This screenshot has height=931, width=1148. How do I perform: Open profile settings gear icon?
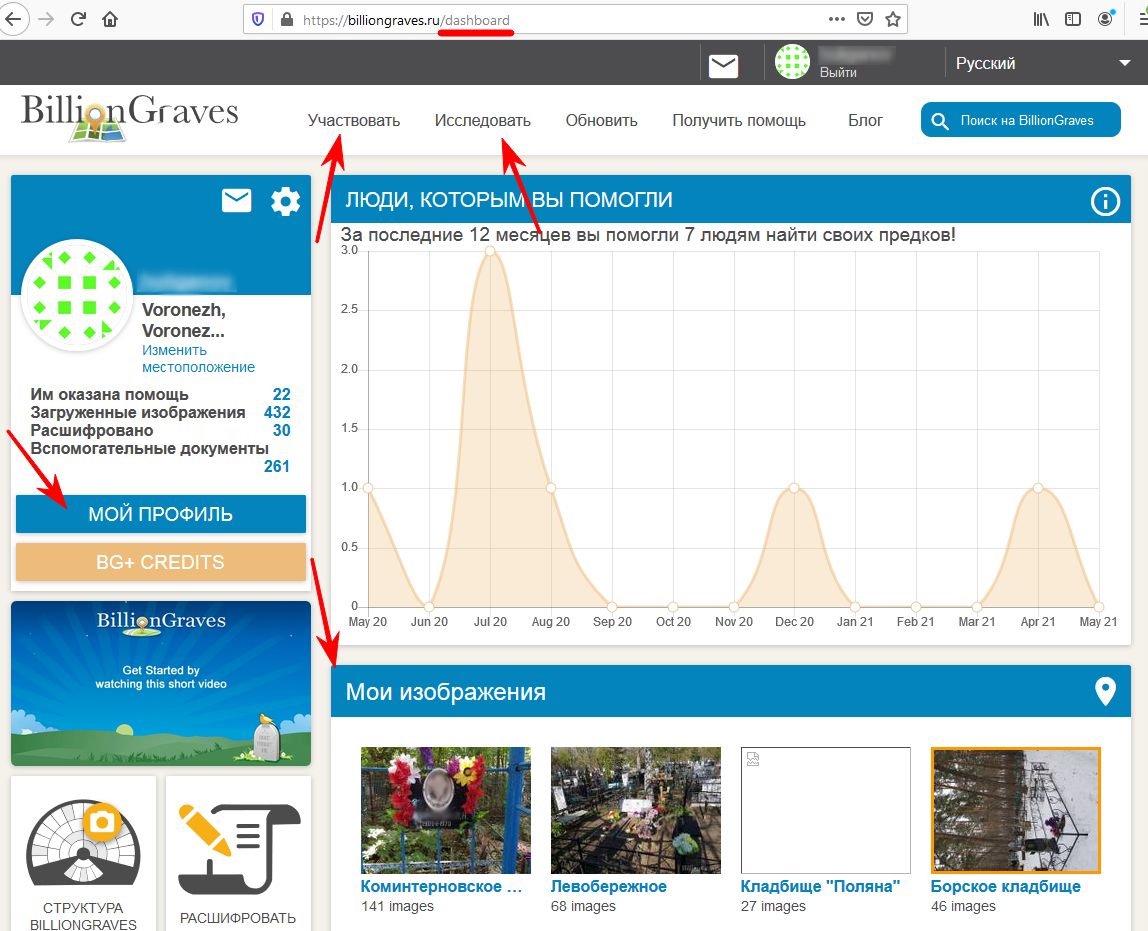click(286, 201)
